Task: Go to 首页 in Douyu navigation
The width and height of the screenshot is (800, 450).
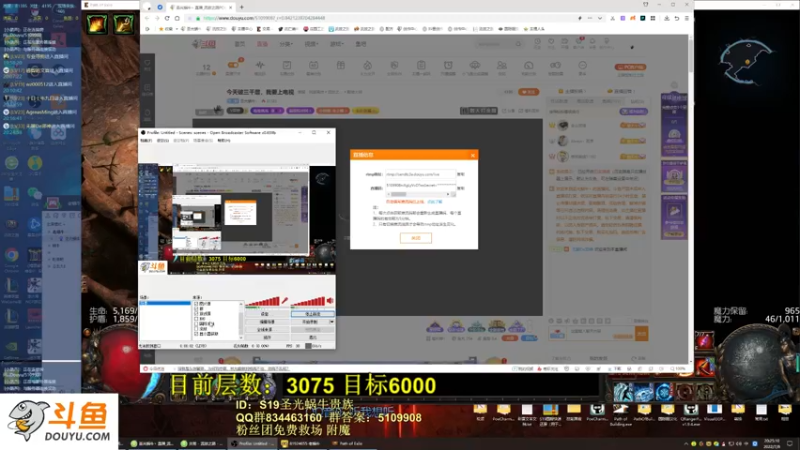Action: point(240,44)
